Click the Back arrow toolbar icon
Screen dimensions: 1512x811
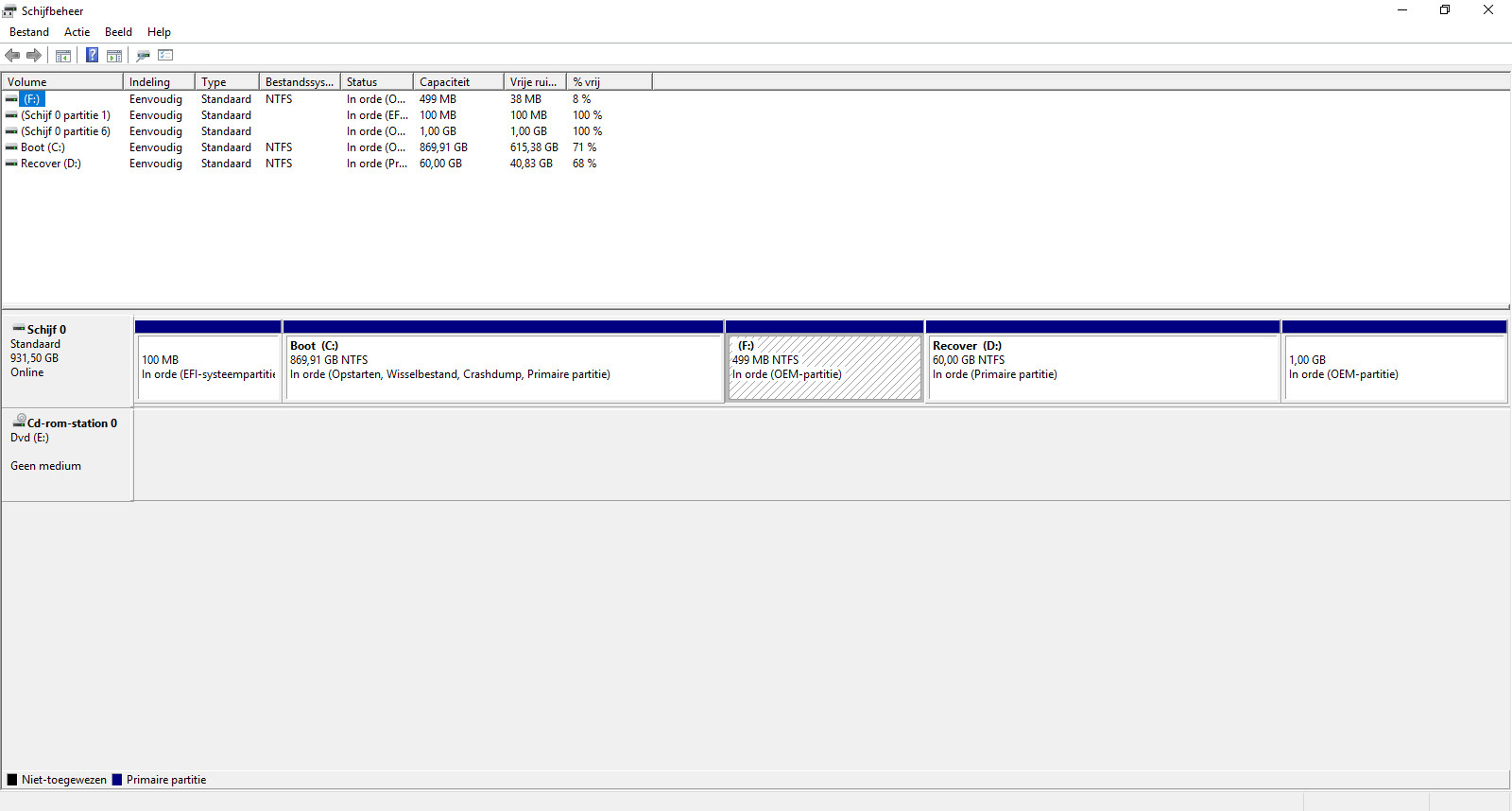(12, 56)
